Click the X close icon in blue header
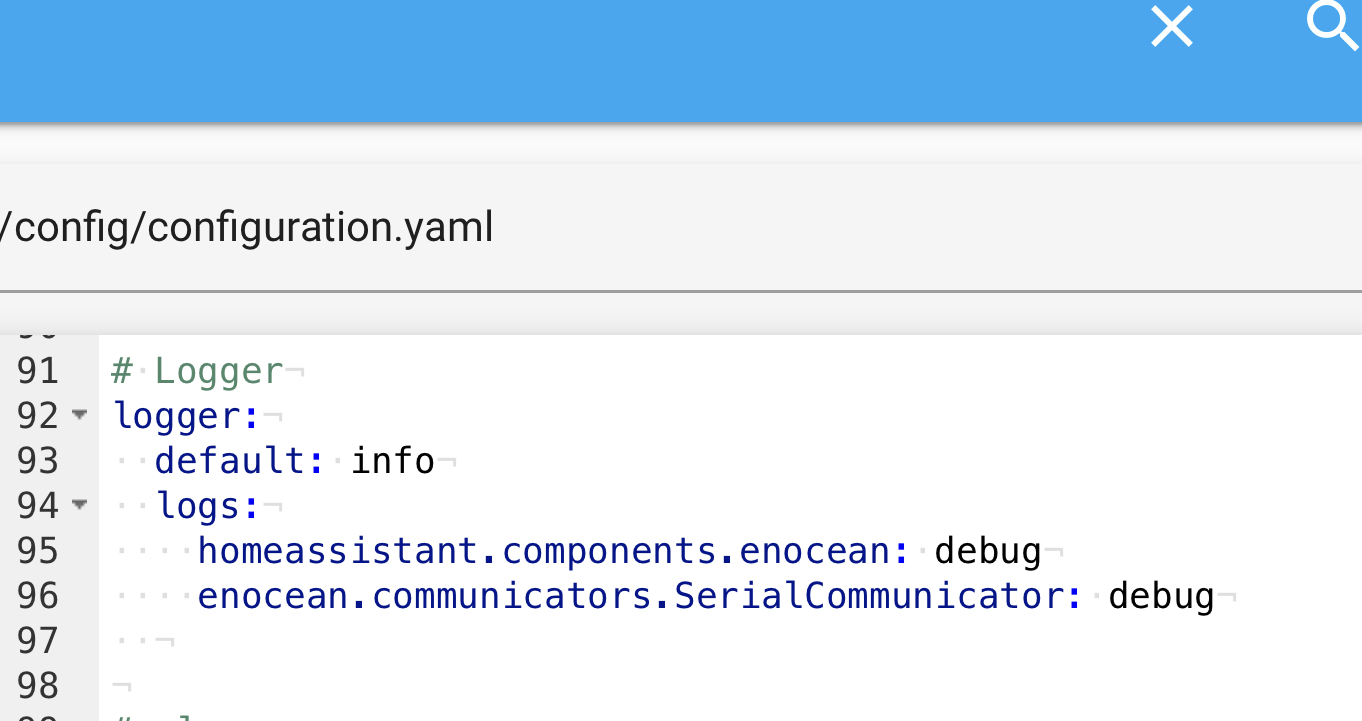1362x721 pixels. [x=1172, y=27]
